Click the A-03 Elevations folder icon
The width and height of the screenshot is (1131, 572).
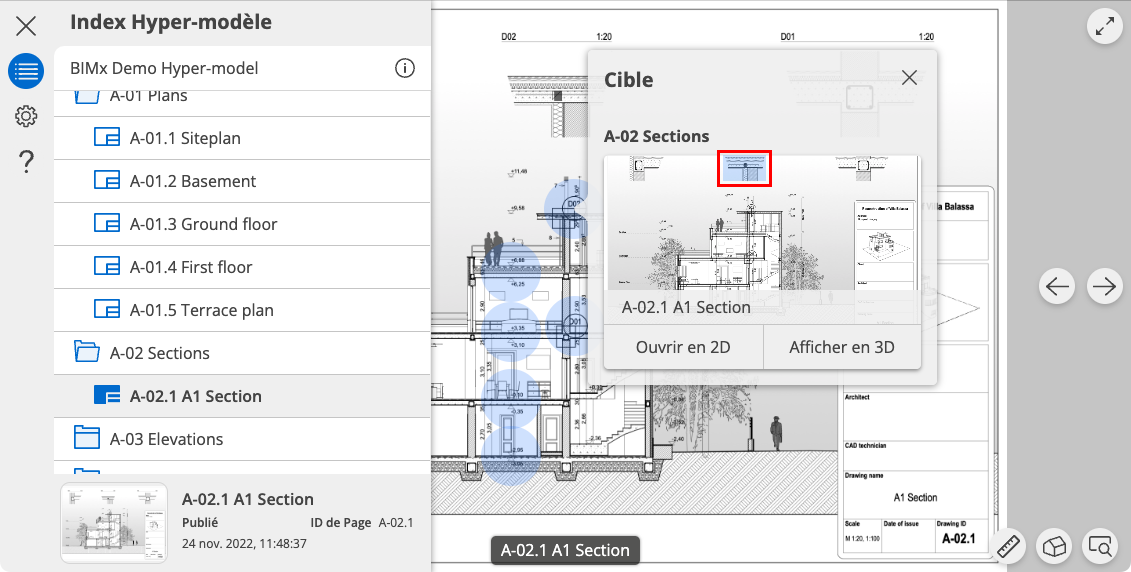coord(87,438)
